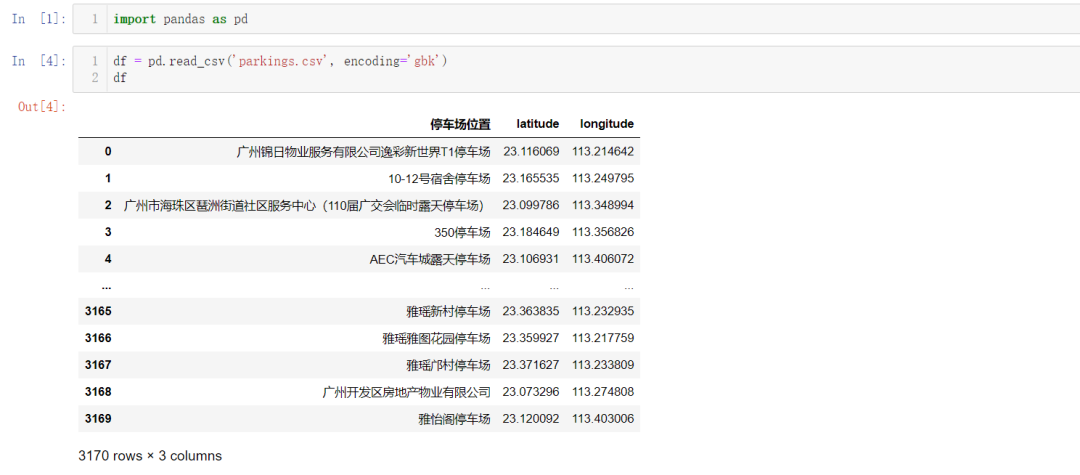Click the 雅怡阁停车场 cell
The image size is (1080, 475).
tap(455, 419)
